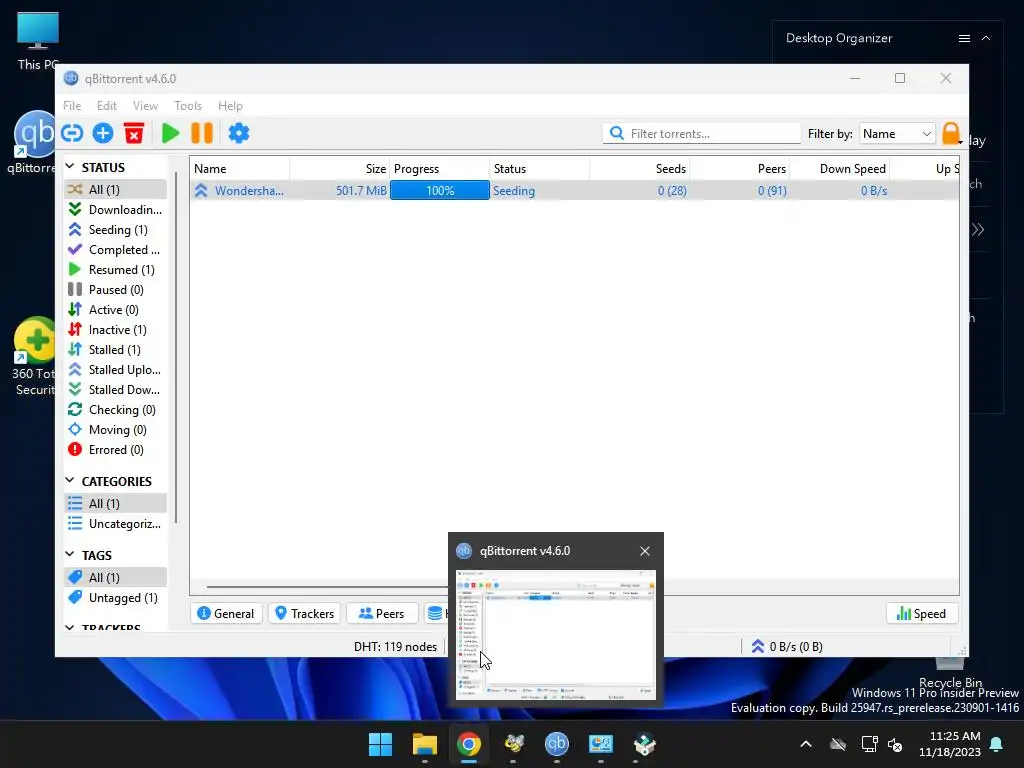This screenshot has width=1024, height=768.
Task: Select Completed status filter
Action: click(x=116, y=249)
